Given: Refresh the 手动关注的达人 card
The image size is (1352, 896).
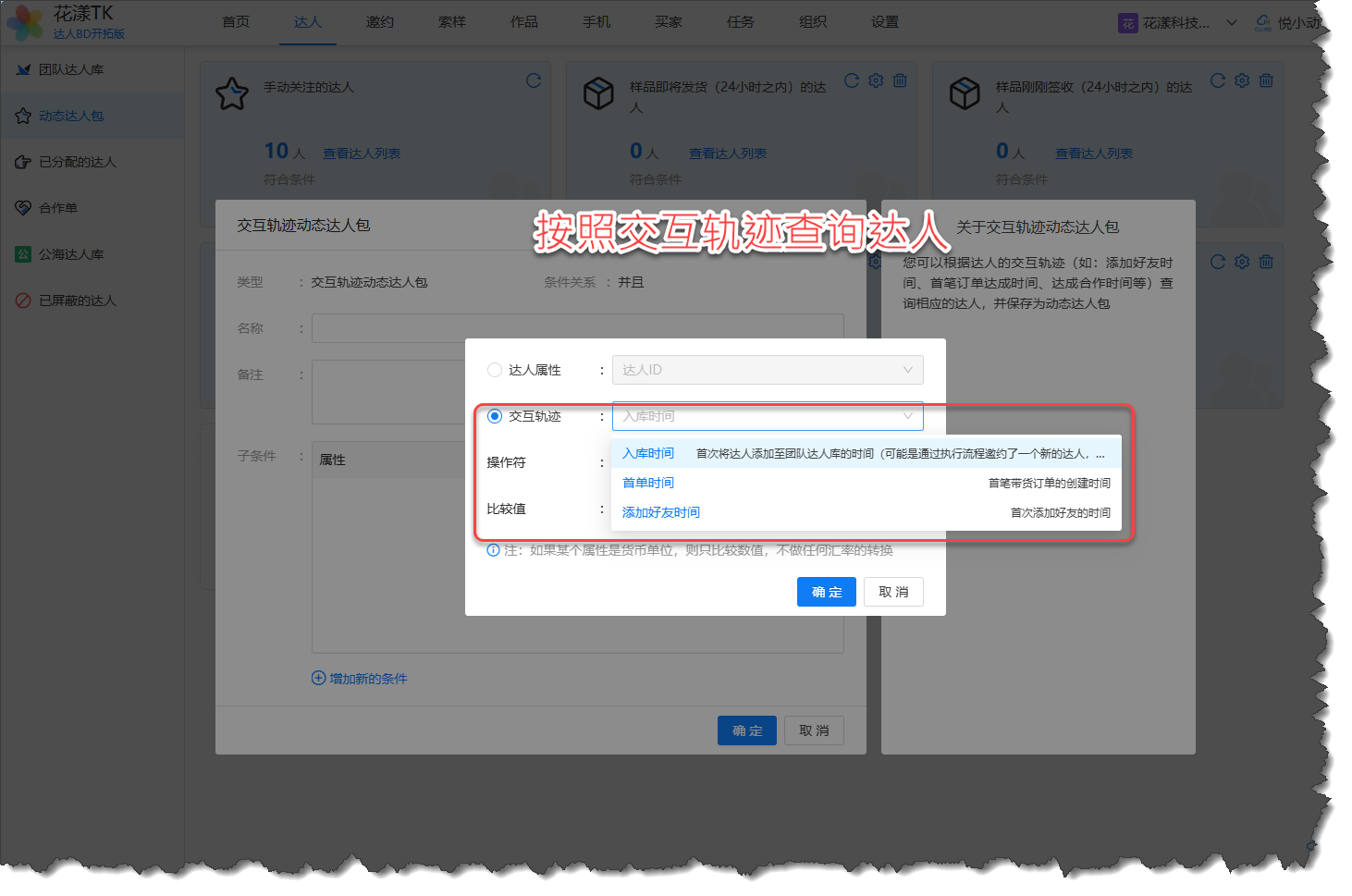Looking at the screenshot, I should (x=534, y=81).
